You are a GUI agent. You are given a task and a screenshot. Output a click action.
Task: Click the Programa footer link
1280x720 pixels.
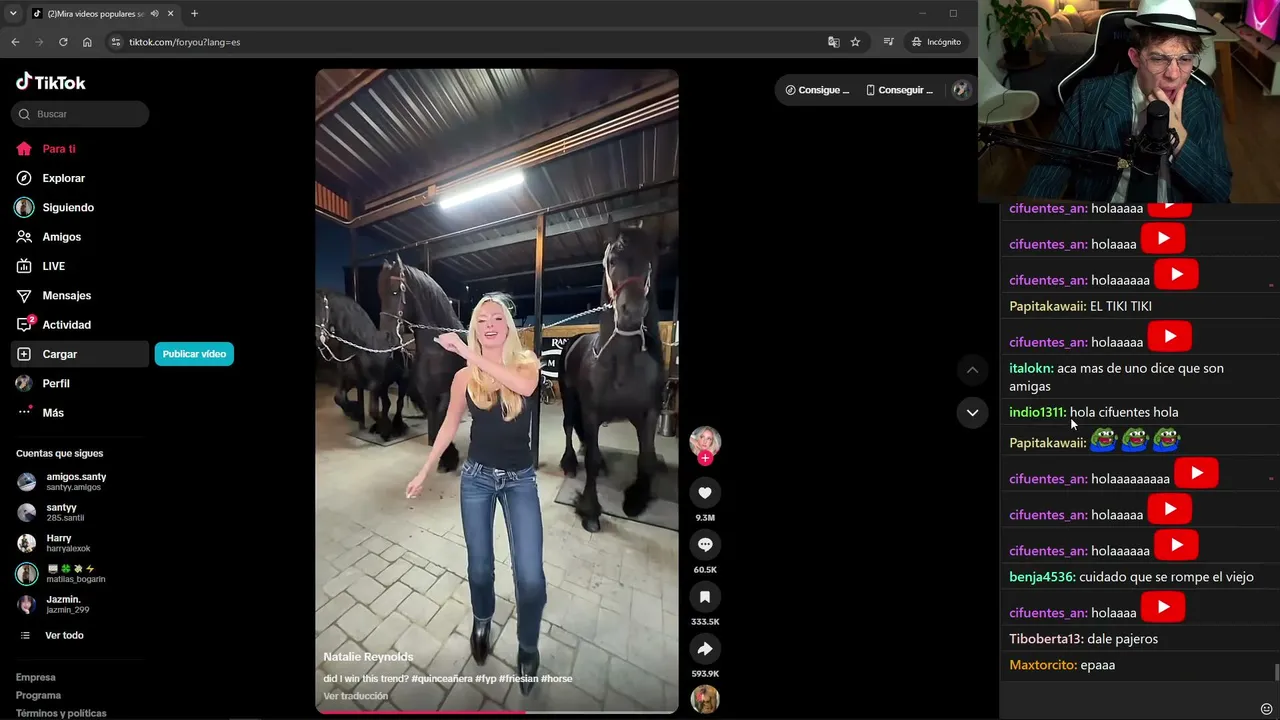[38, 695]
